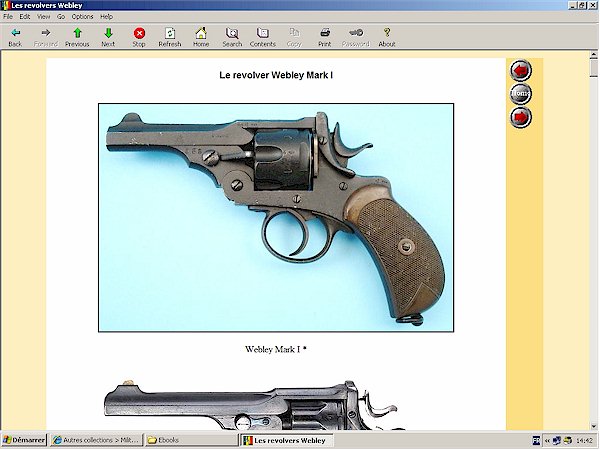Screen dimensions: 600x450
Task: Click the FR language indicator in taskbar
Action: (536, 441)
